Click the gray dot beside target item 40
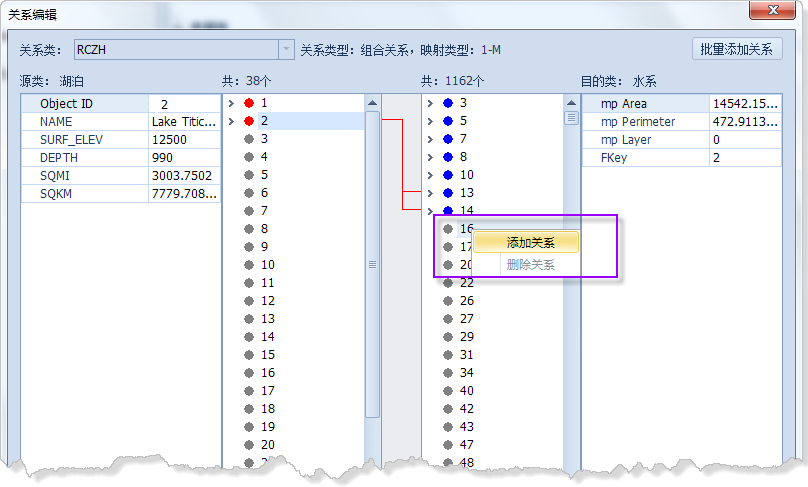This screenshot has width=808, height=487. pos(448,391)
